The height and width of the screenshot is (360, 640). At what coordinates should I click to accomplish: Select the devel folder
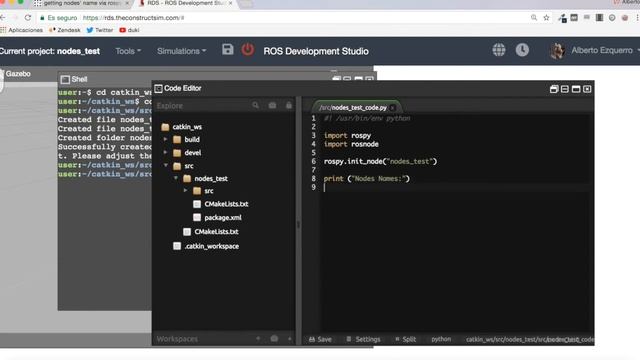click(x=193, y=153)
